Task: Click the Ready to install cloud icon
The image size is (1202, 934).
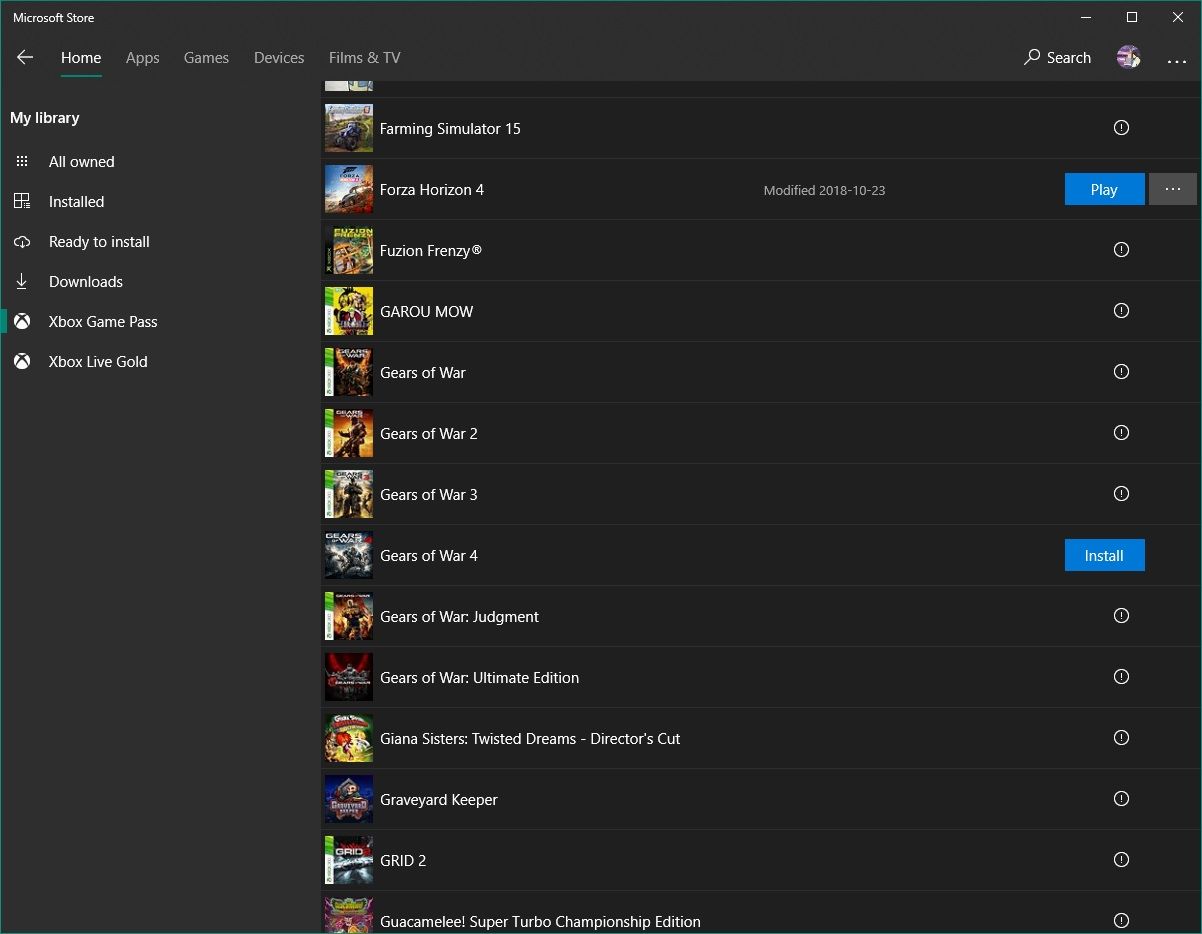Action: point(22,242)
